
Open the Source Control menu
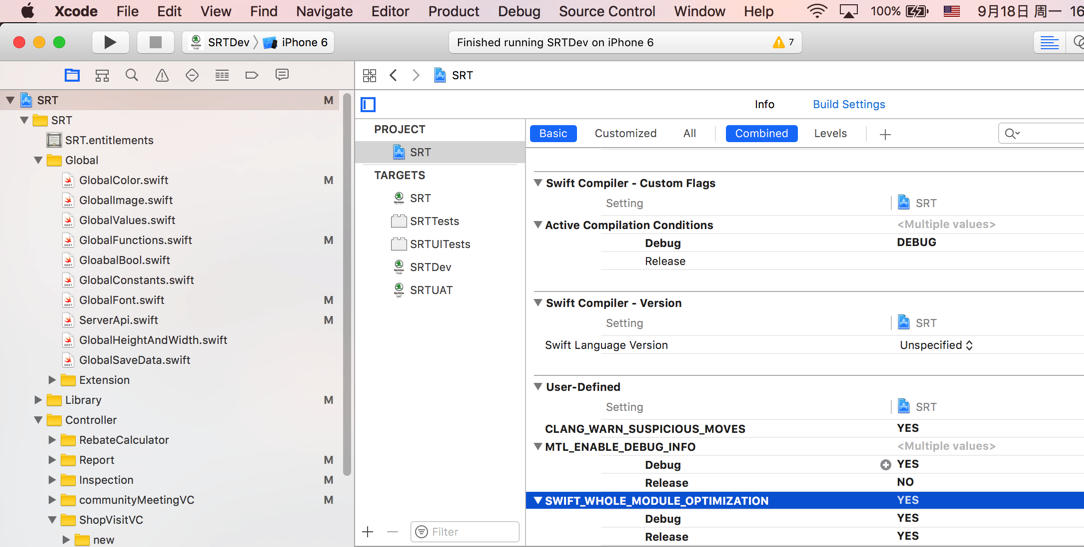pyautogui.click(x=607, y=11)
